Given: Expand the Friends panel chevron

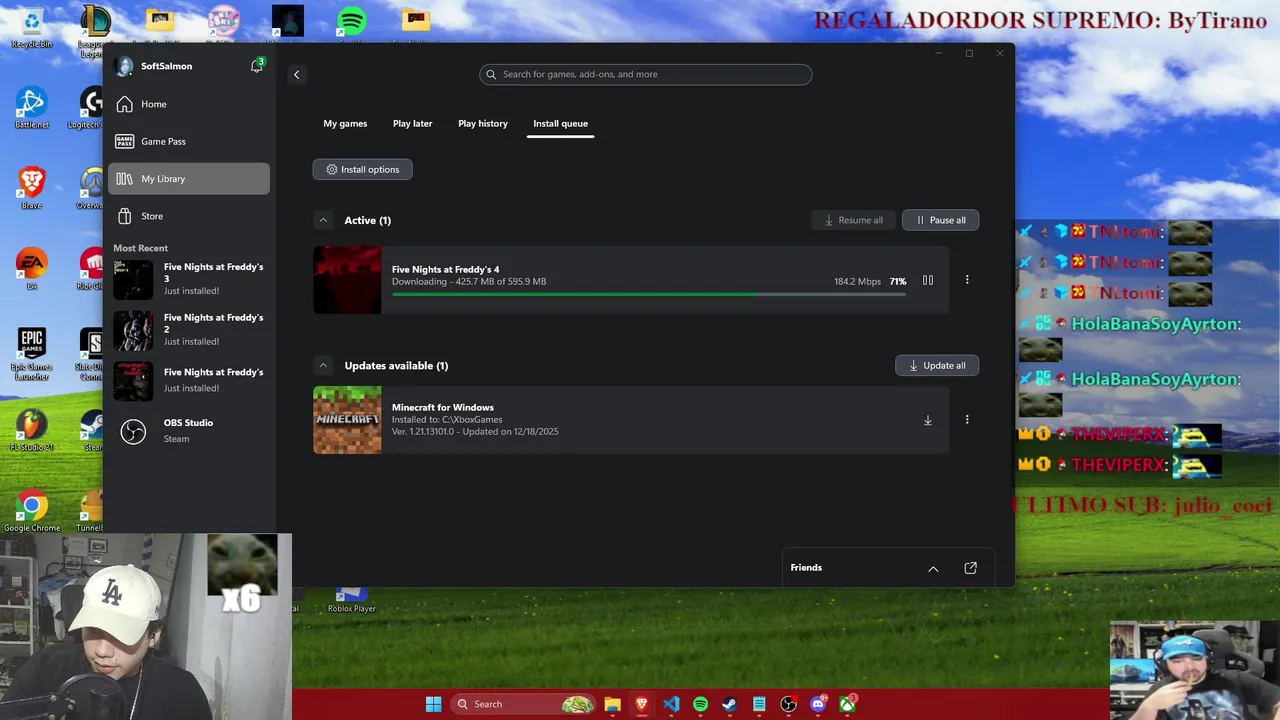Looking at the screenshot, I should point(933,568).
